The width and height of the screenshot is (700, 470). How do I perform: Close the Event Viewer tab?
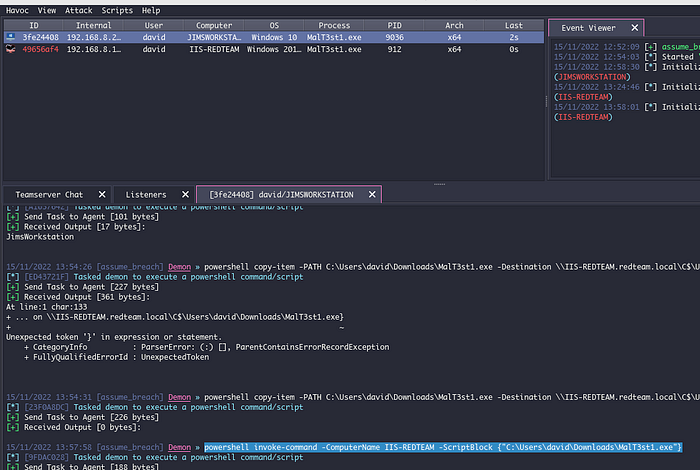coord(634,28)
